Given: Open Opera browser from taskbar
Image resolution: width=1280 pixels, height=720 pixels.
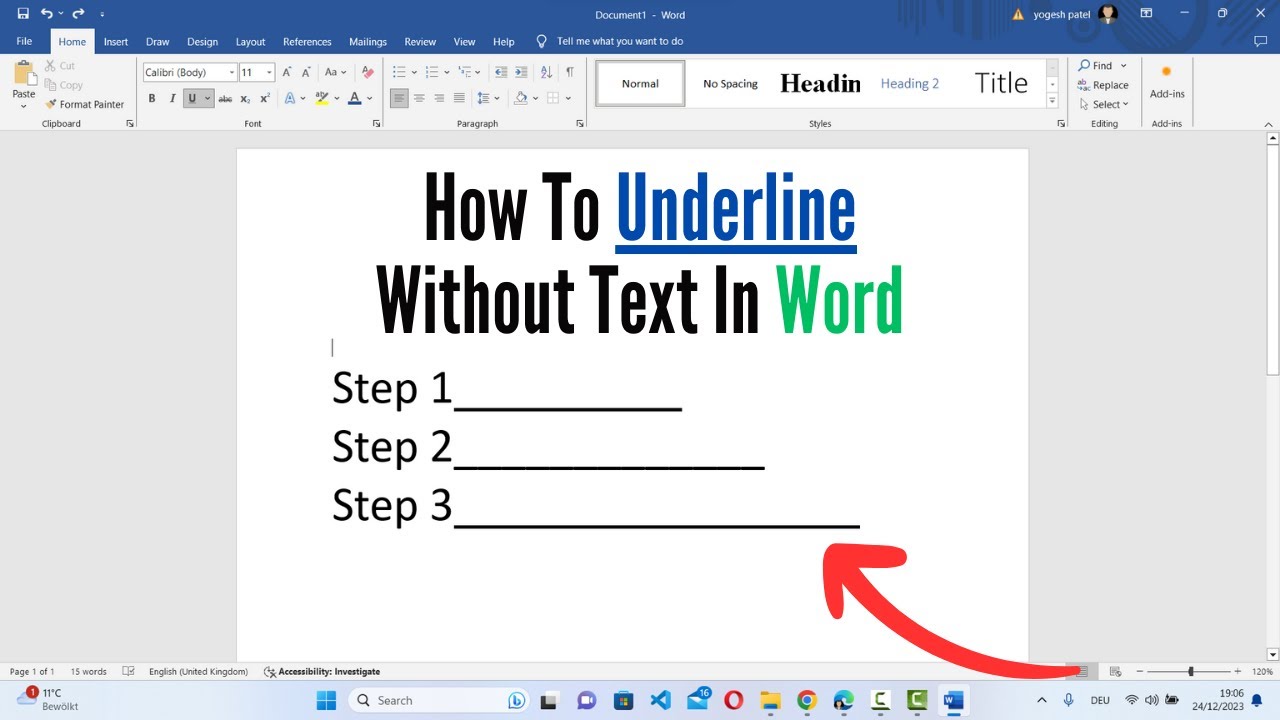Looking at the screenshot, I should [x=733, y=700].
